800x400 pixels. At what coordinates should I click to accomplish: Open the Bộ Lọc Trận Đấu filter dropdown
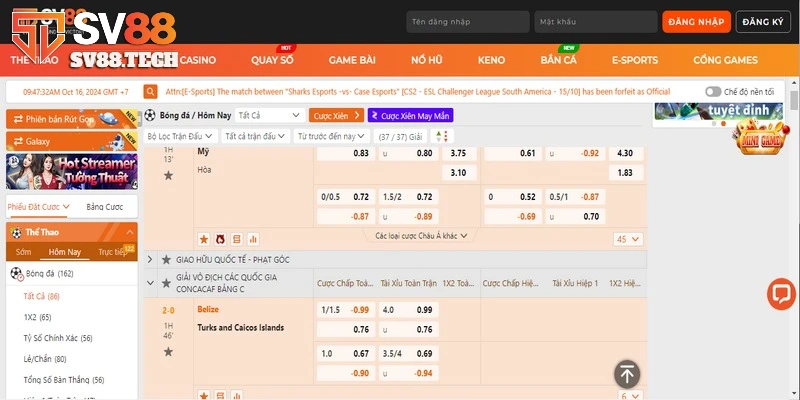point(179,136)
